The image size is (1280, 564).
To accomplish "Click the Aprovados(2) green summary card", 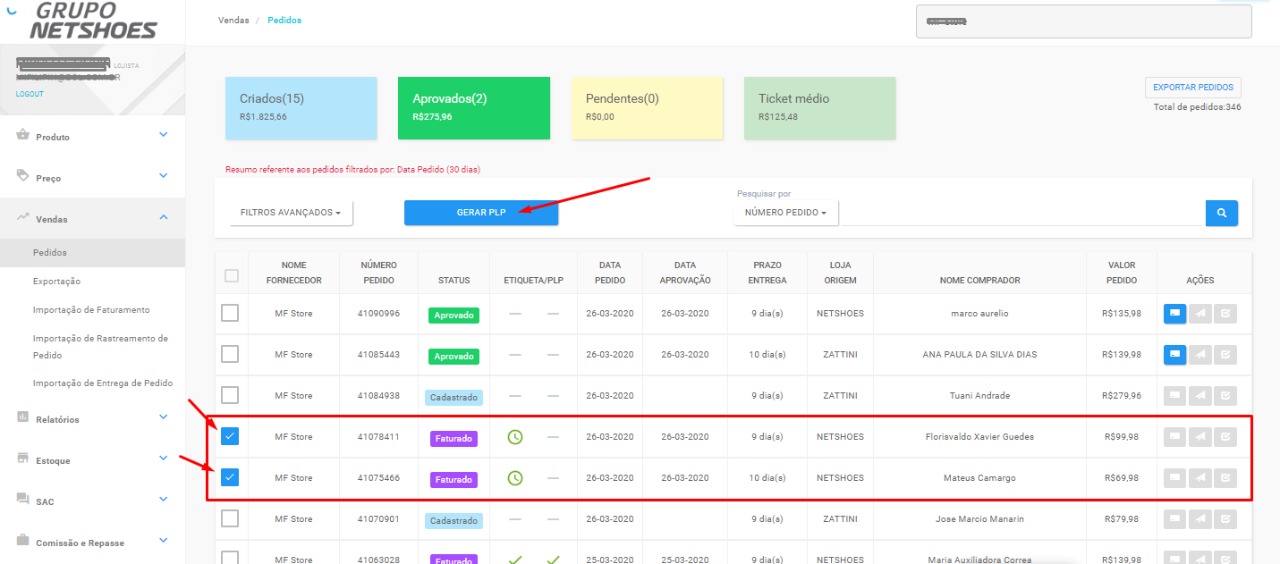I will [474, 108].
